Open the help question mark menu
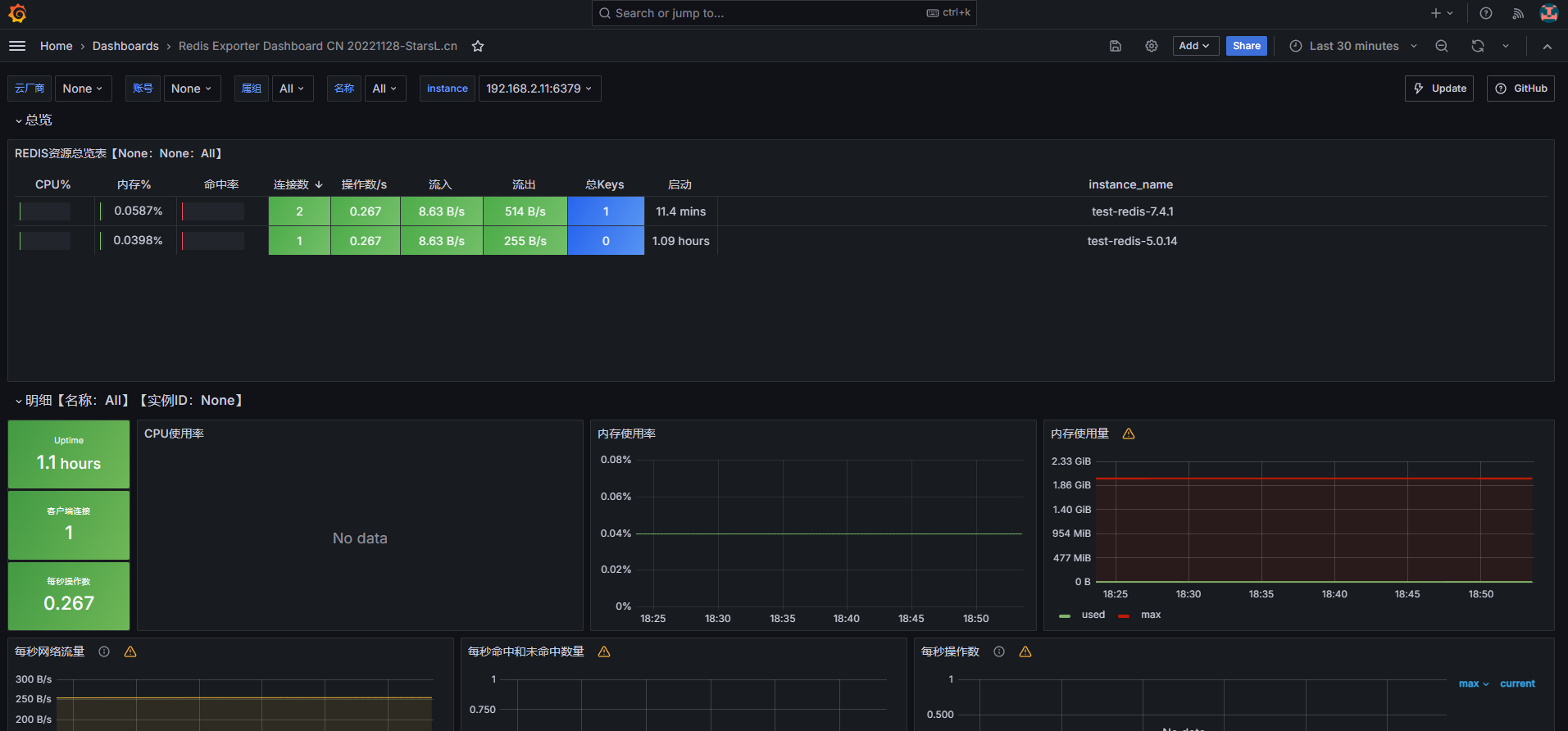Screen dimensions: 1568x731 [1486, 13]
